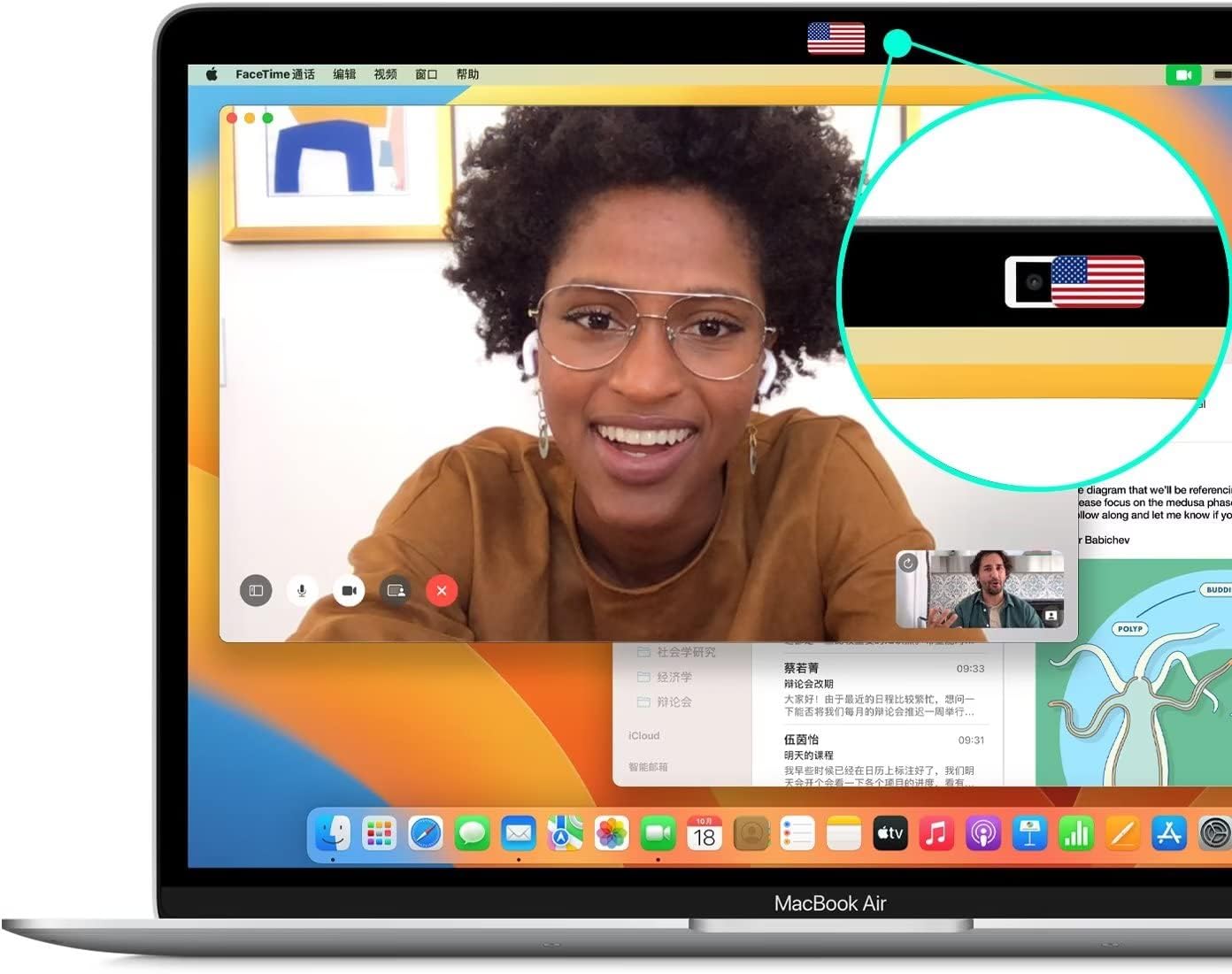Open the email from 蔡若菁
The height and width of the screenshot is (974, 1232).
[x=882, y=689]
